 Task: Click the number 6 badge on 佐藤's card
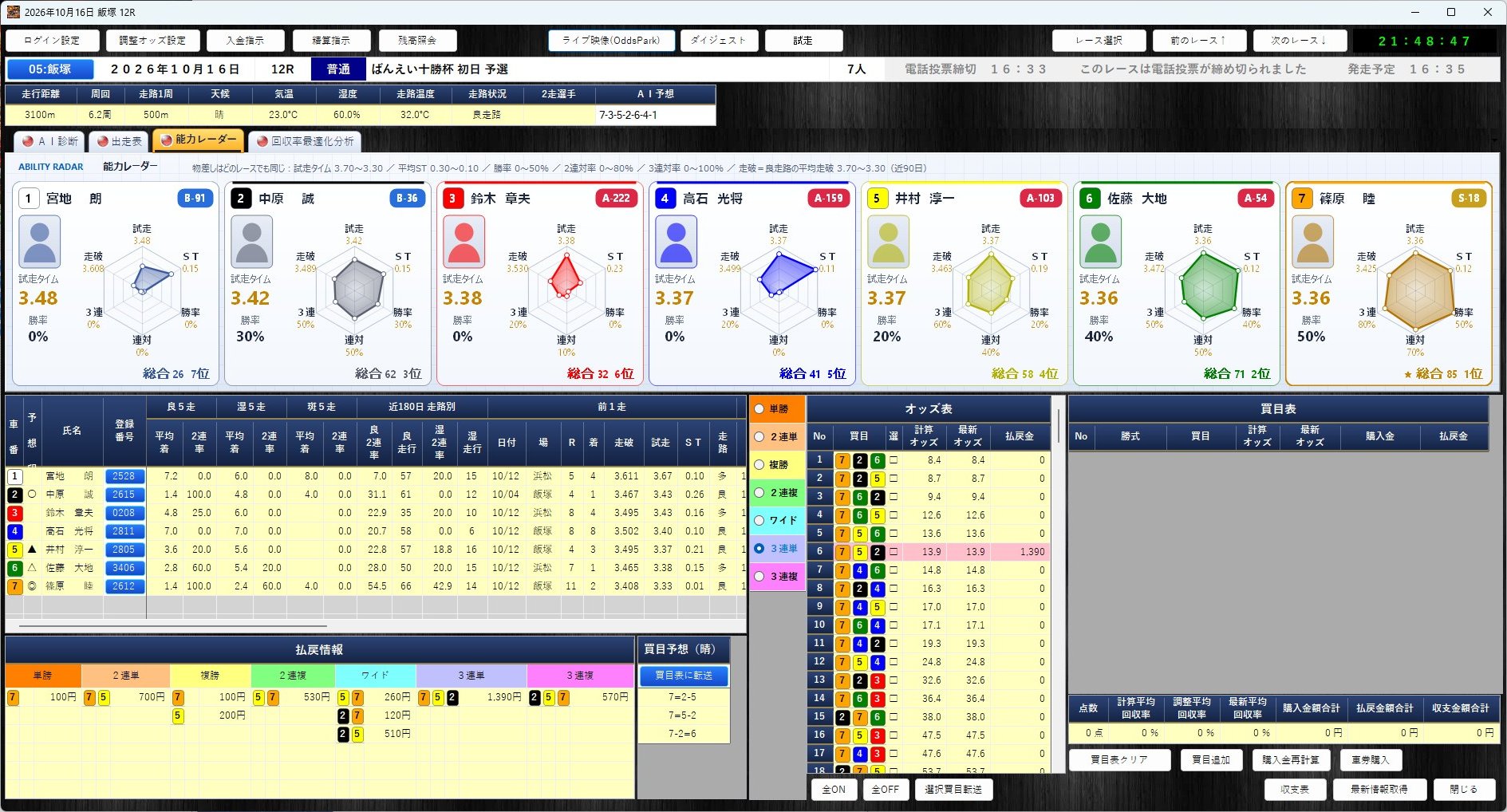1090,198
